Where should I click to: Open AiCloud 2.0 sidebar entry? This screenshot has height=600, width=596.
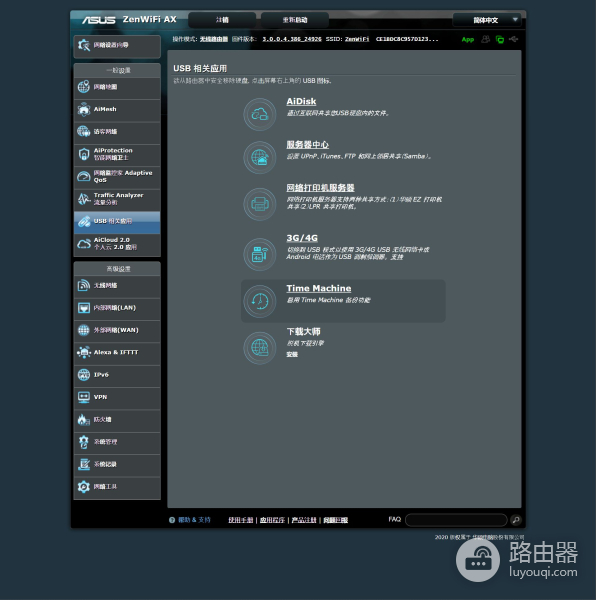[x=117, y=244]
